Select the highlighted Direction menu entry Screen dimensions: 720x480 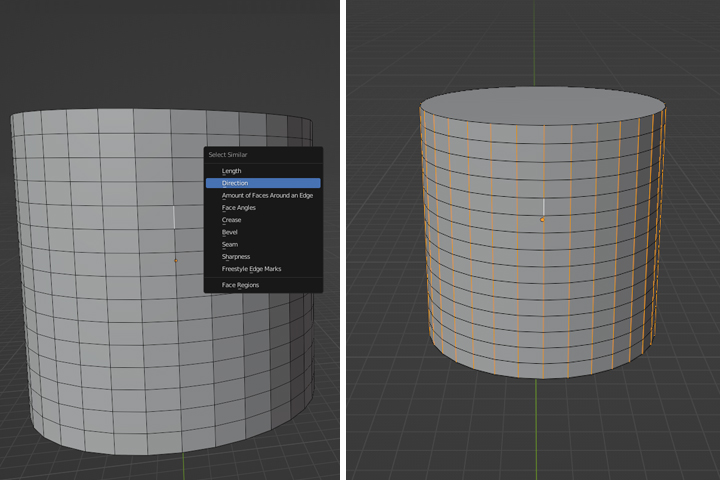coord(263,183)
